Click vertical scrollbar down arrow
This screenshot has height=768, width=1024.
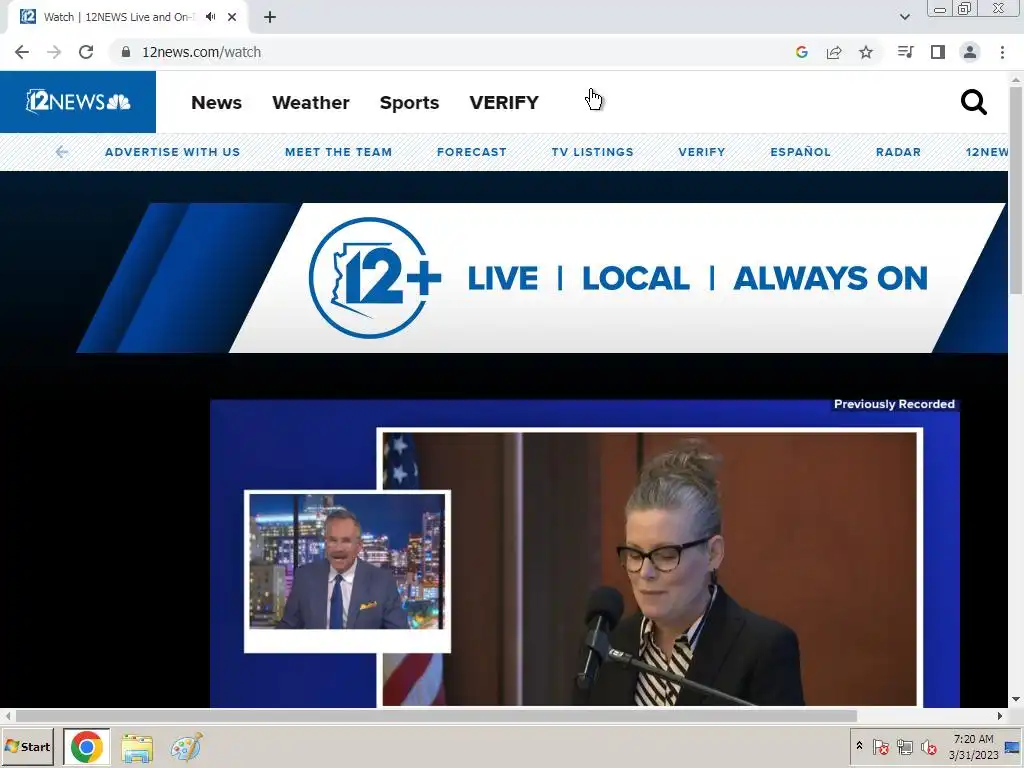coord(1016,699)
